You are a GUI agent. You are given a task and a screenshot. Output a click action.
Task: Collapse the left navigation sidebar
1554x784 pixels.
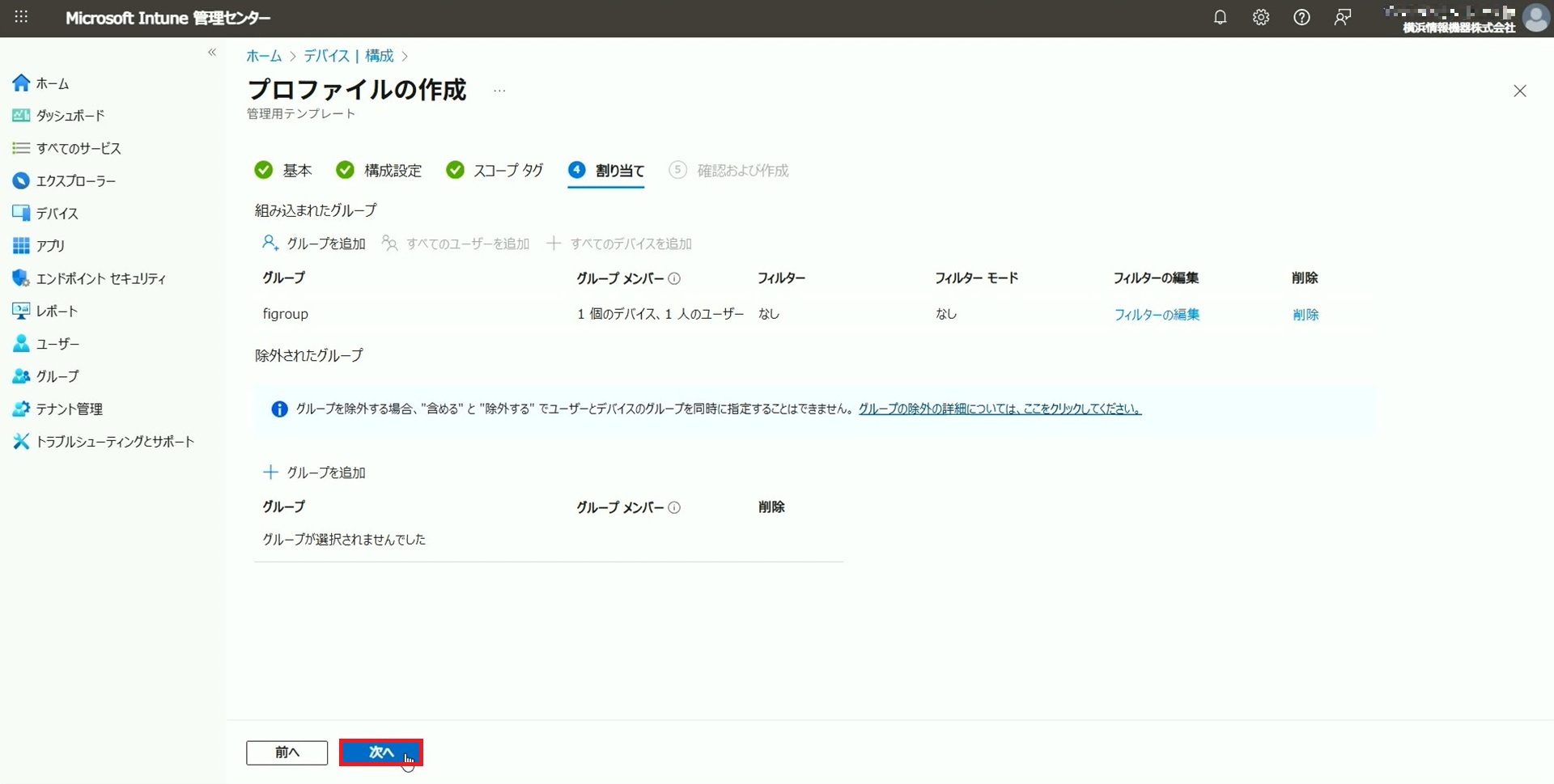click(212, 53)
